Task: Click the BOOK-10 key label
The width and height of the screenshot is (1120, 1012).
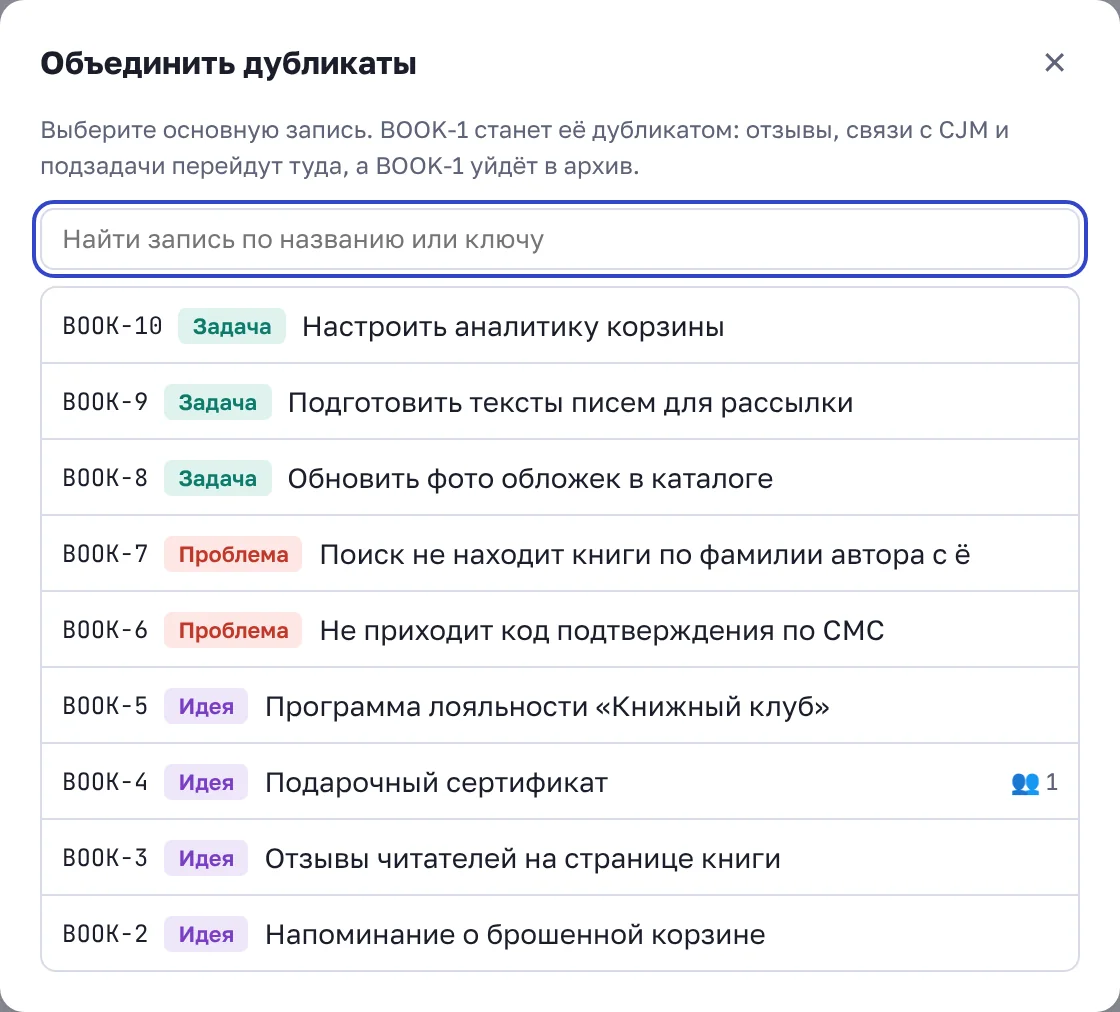Action: pyautogui.click(x=113, y=326)
